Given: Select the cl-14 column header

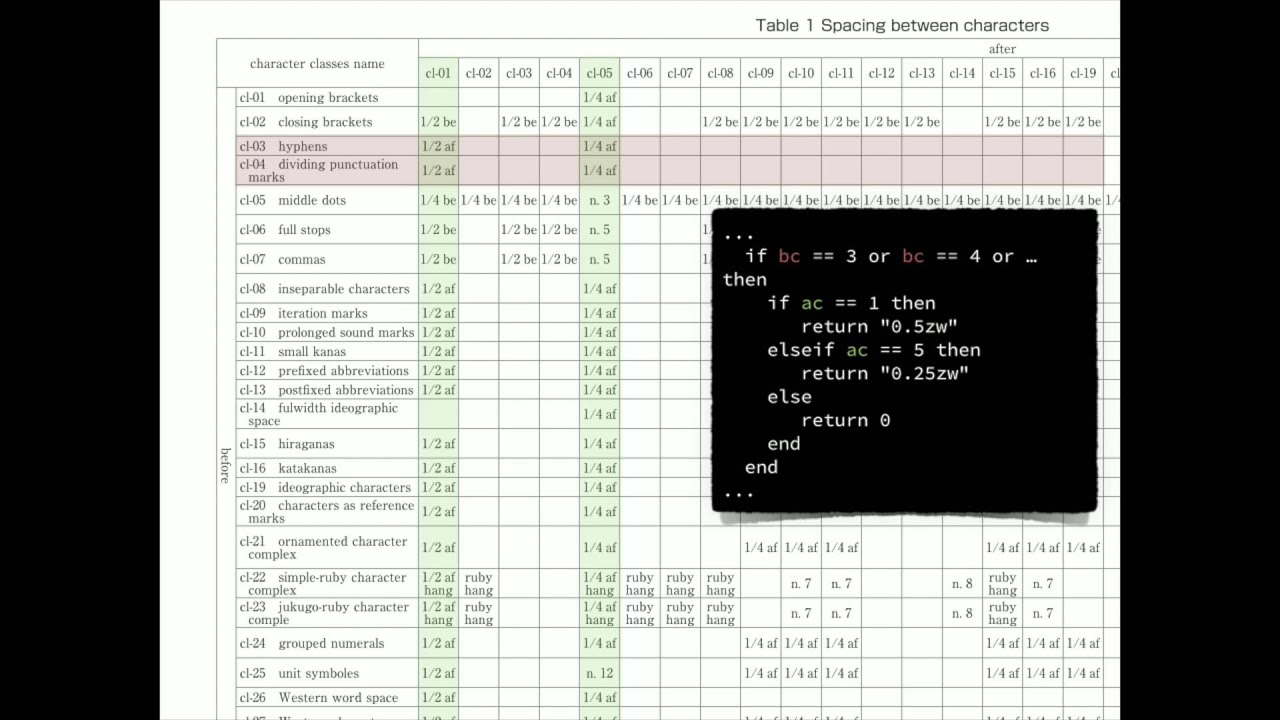Looking at the screenshot, I should click(x=962, y=73).
